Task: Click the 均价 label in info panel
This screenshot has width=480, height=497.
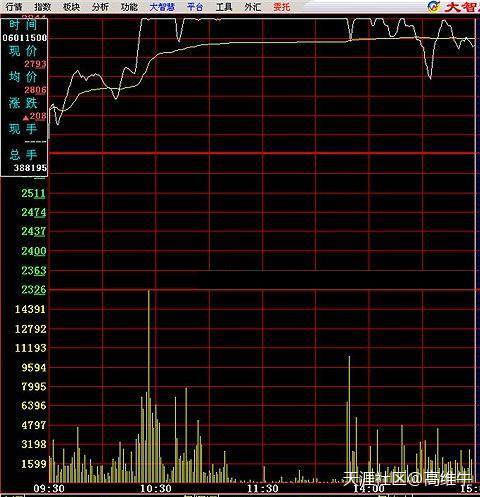Action: (23, 77)
